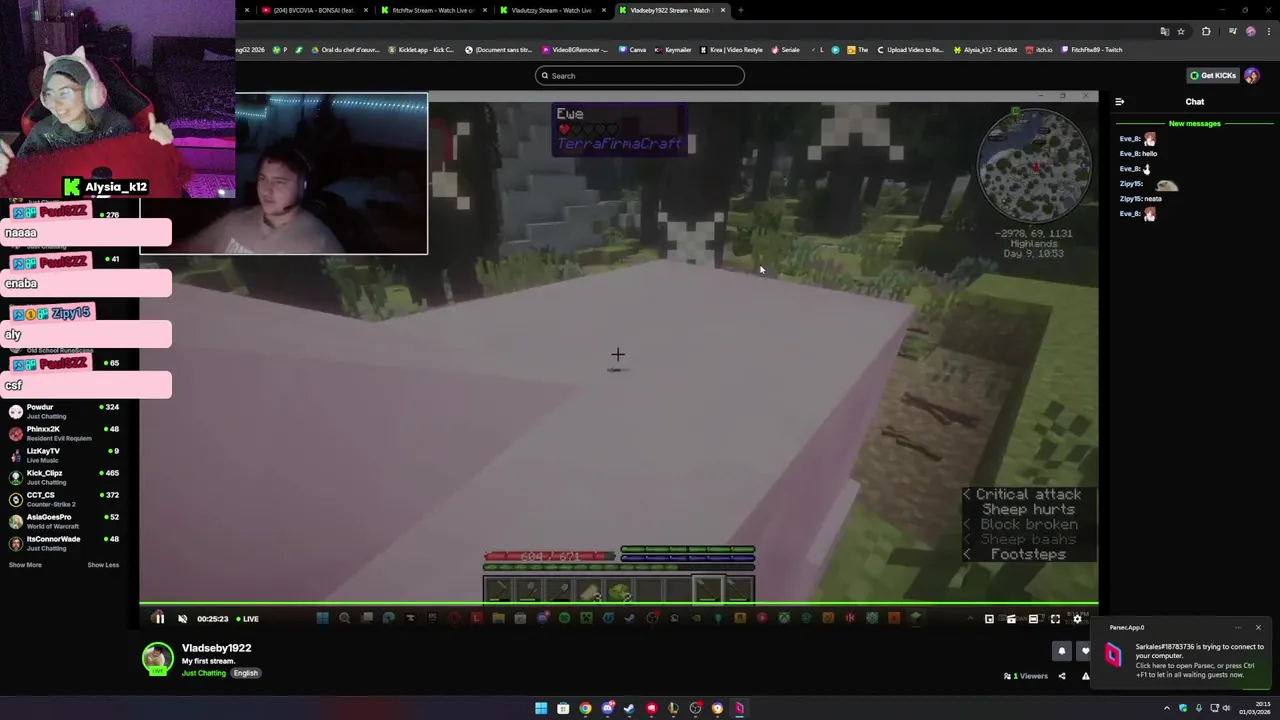Open the user profile avatar menu
The width and height of the screenshot is (1280, 720).
1252,76
